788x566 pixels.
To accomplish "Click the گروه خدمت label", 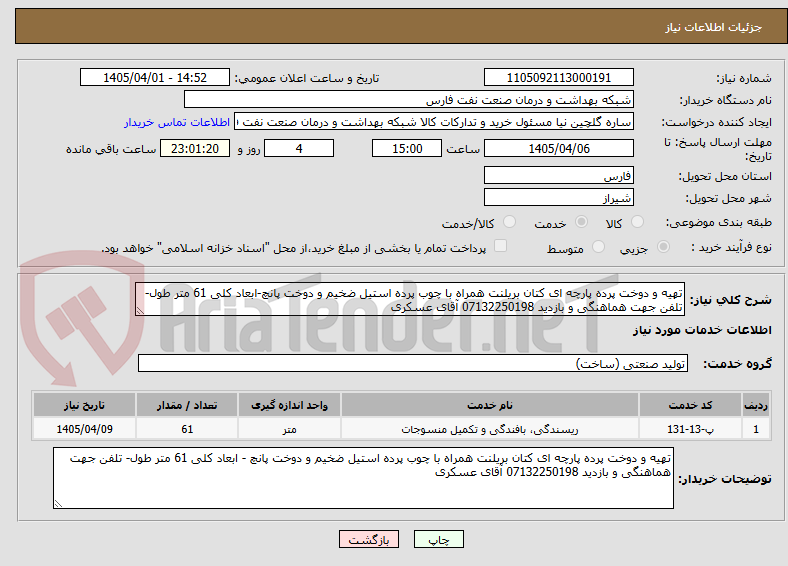I will [x=737, y=364].
